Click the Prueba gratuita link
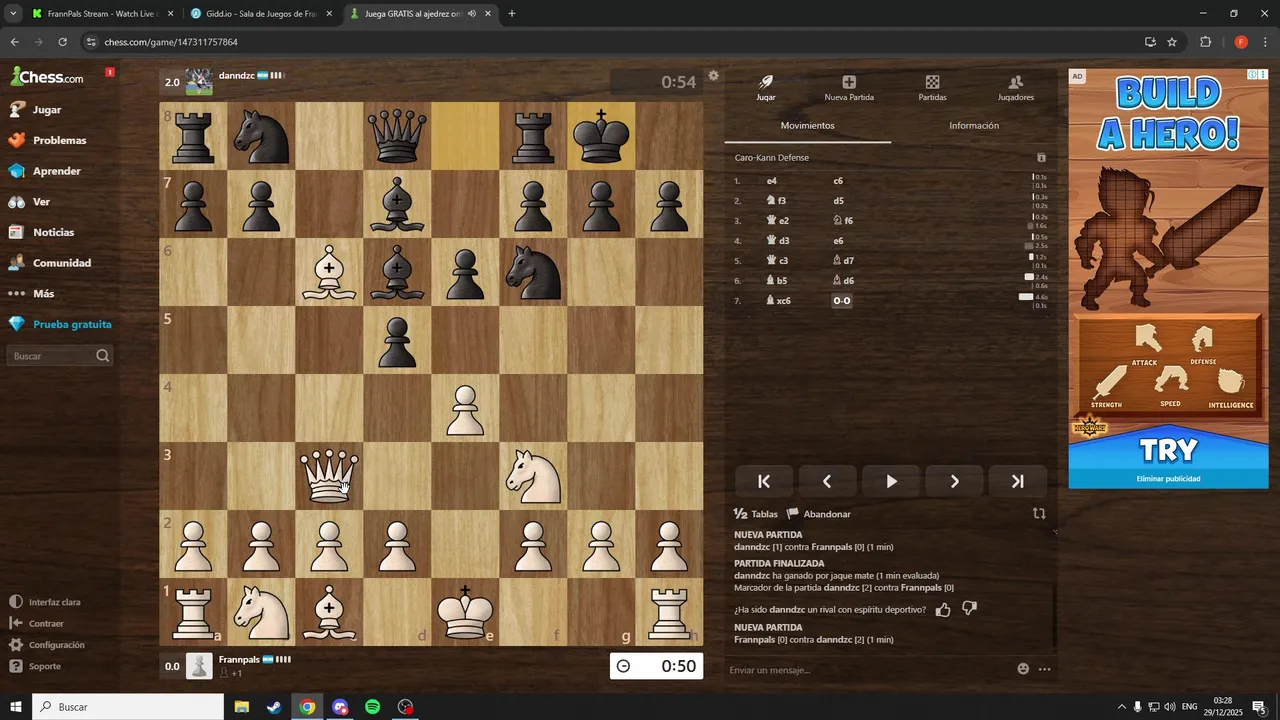This screenshot has width=1280, height=720. [60, 324]
